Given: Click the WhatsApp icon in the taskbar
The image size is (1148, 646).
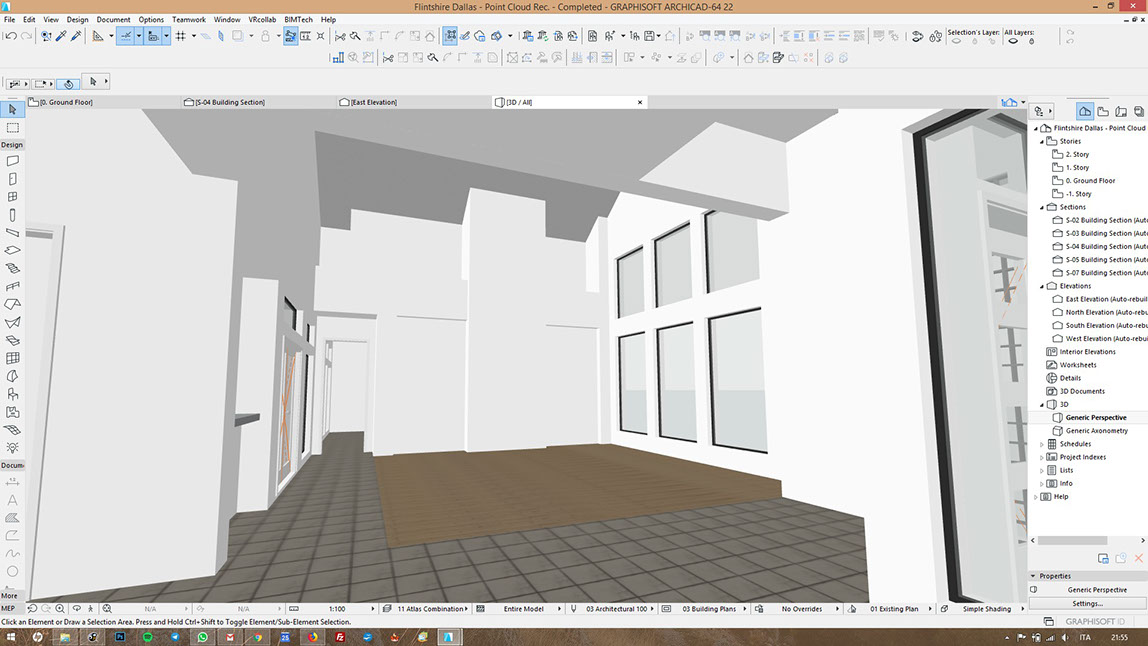Looking at the screenshot, I should pos(203,636).
